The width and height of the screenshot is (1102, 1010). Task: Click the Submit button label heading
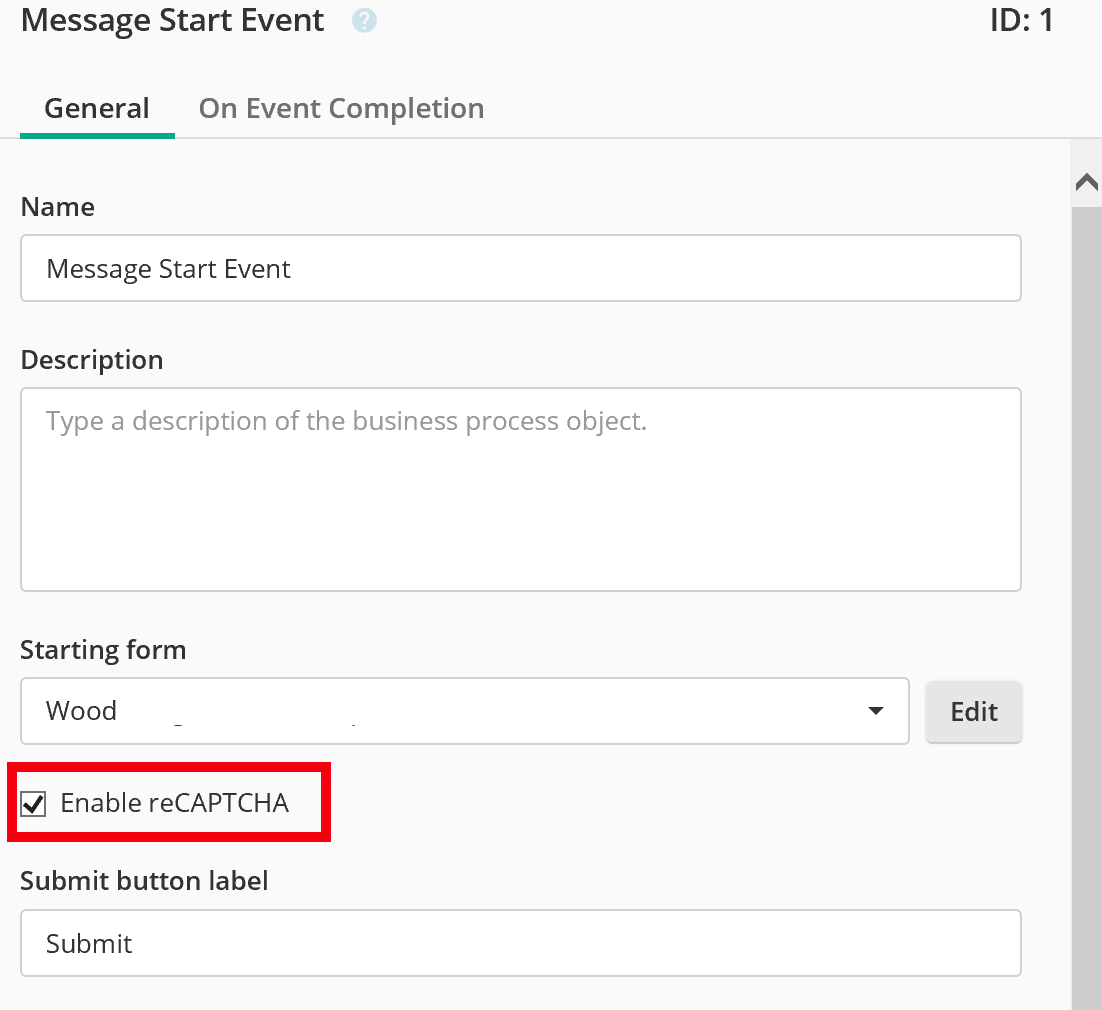(144, 881)
